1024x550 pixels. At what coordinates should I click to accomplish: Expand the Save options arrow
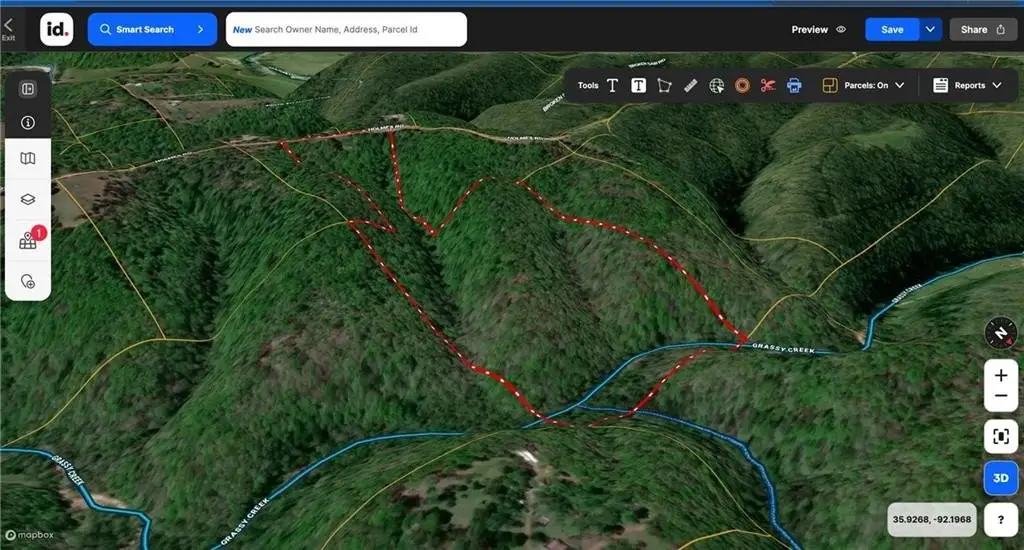tap(930, 30)
